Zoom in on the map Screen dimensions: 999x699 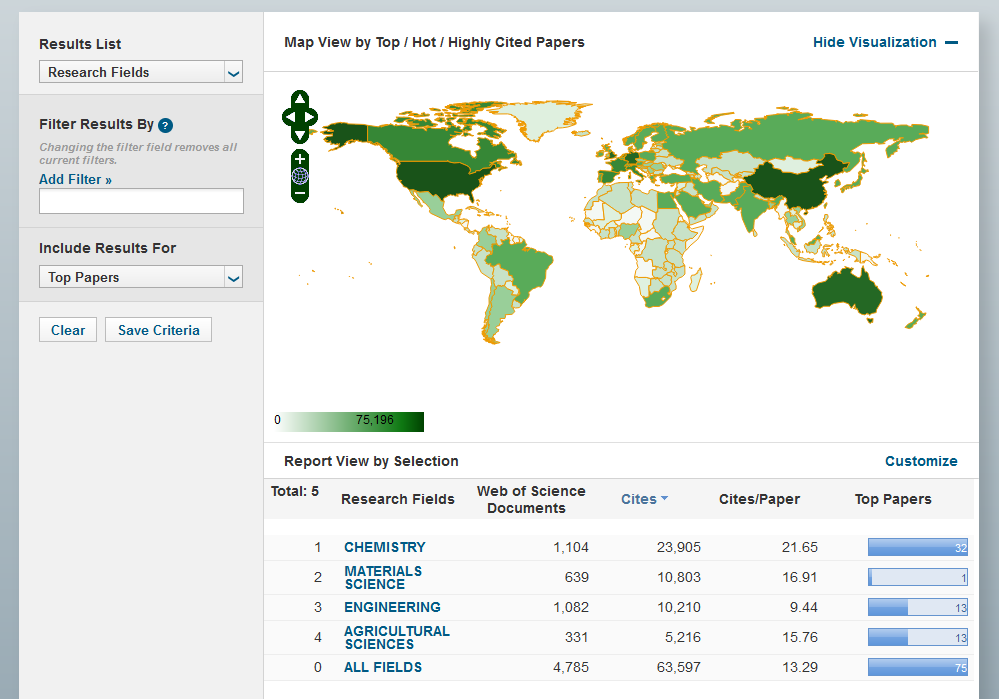[x=300, y=159]
